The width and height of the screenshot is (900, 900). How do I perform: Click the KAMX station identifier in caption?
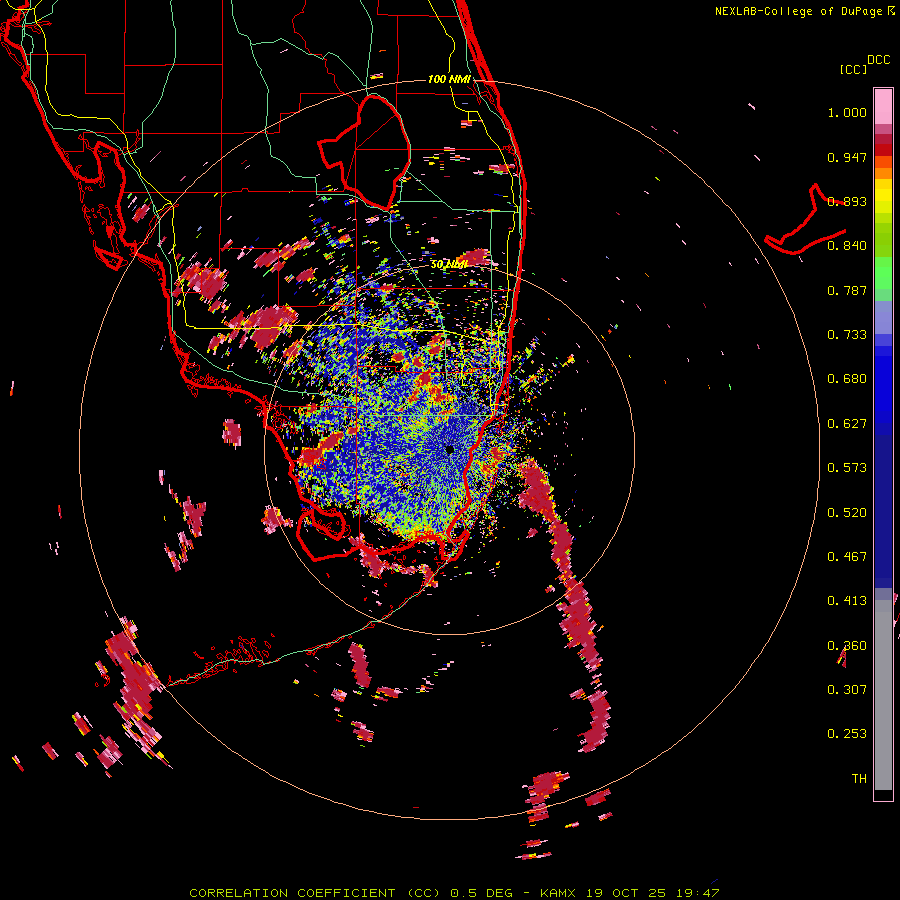559,893
